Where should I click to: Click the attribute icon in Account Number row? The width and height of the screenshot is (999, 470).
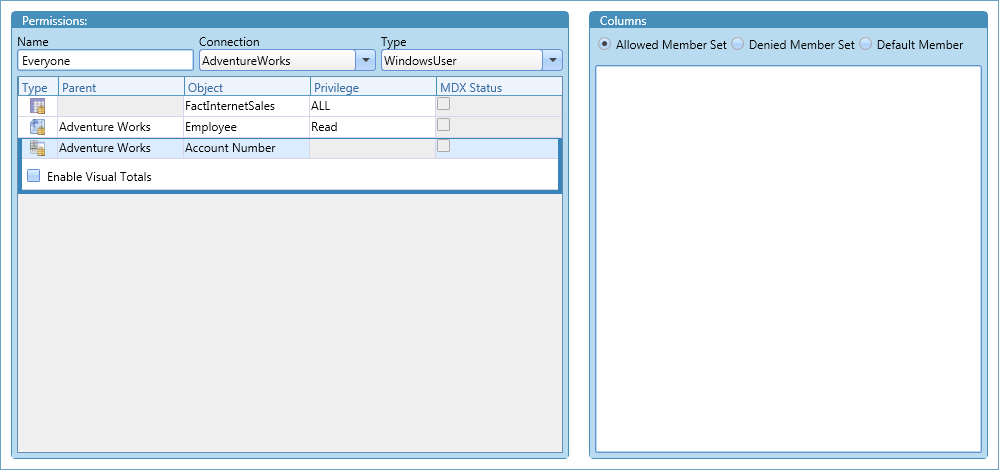click(x=38, y=148)
